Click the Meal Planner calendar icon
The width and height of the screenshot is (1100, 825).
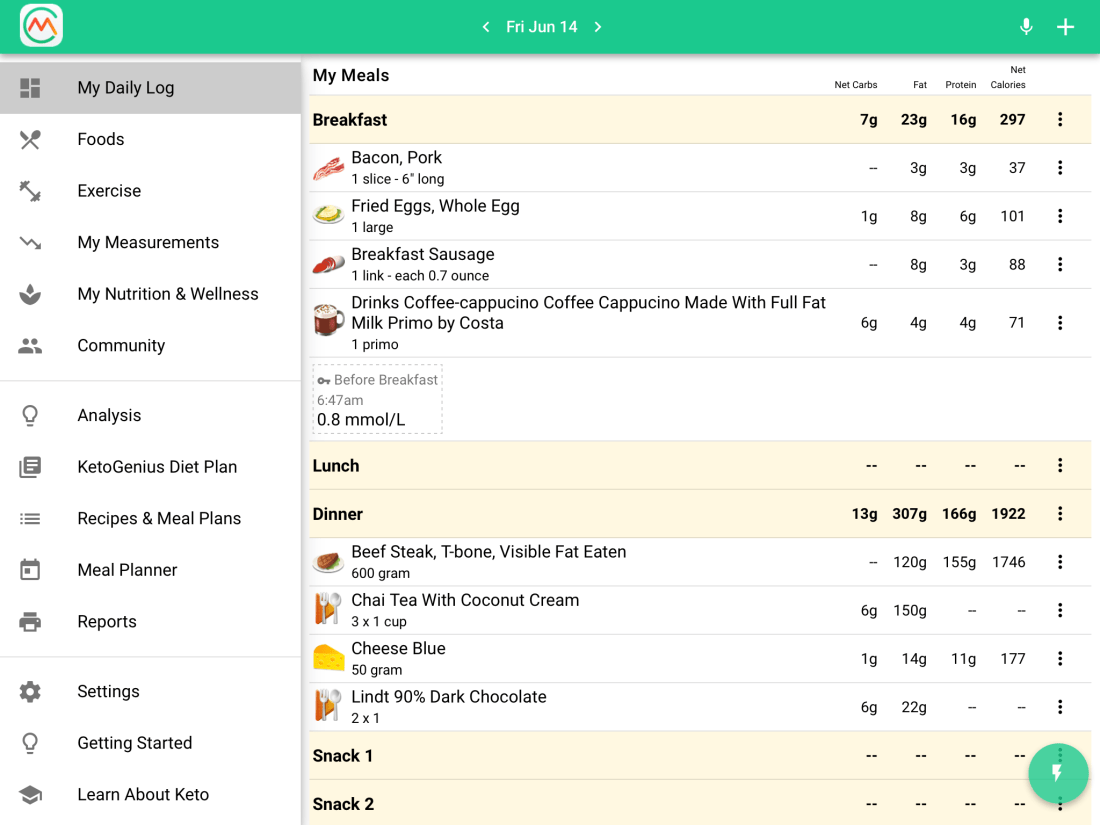[30, 570]
